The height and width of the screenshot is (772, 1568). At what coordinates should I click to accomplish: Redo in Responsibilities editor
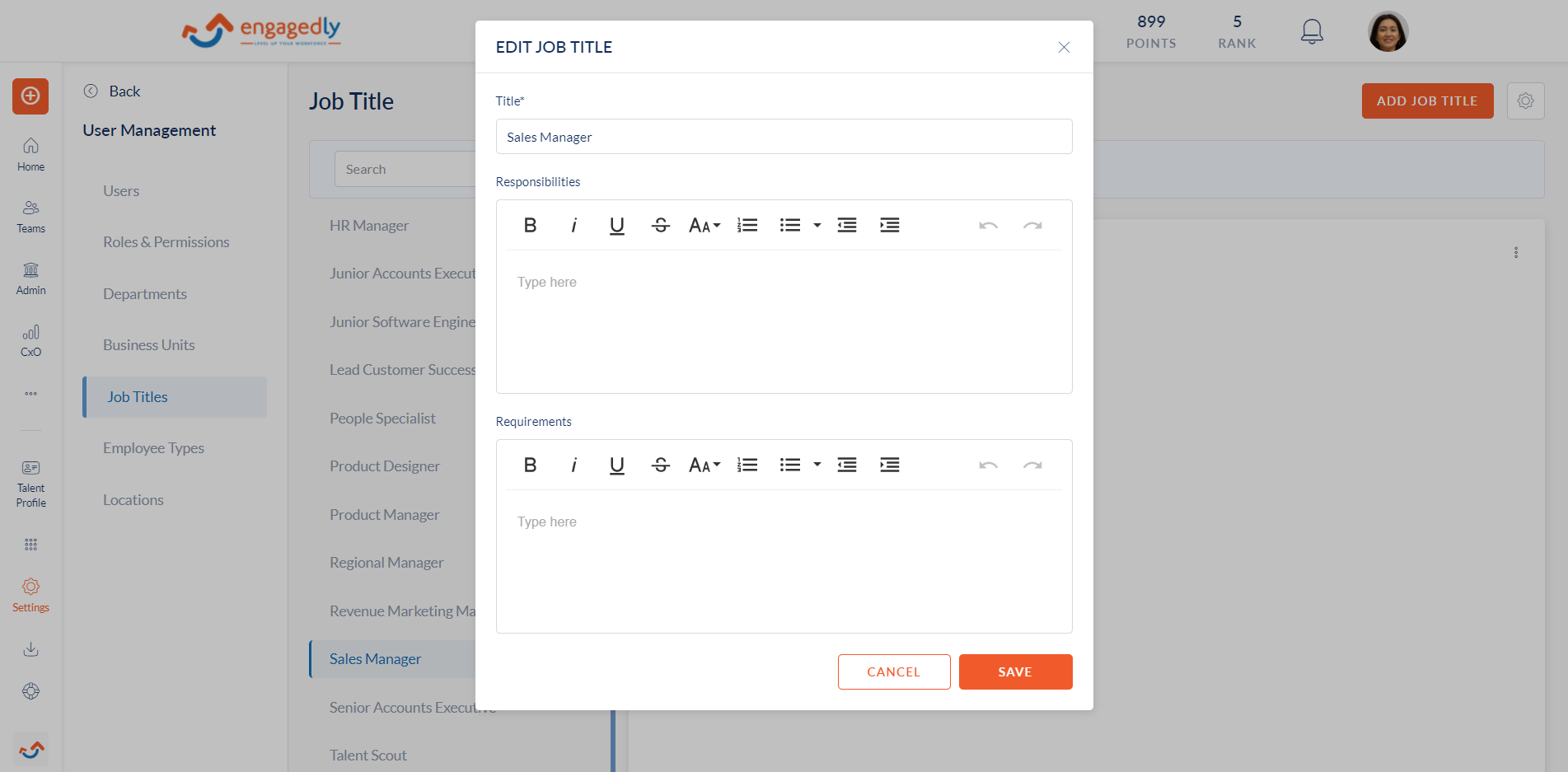click(x=1032, y=225)
